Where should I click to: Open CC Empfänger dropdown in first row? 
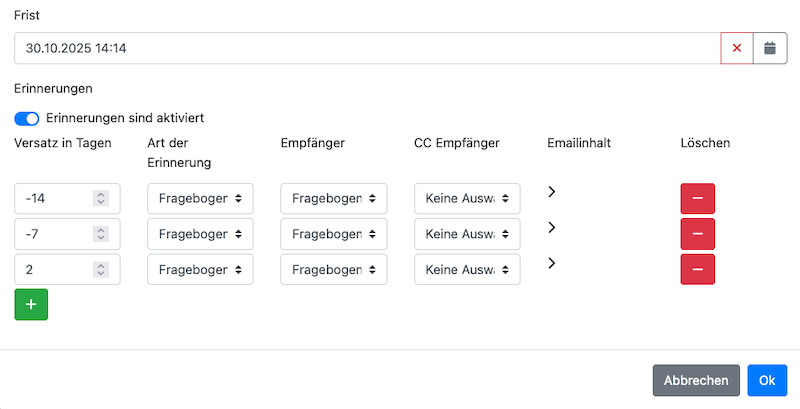click(x=467, y=198)
